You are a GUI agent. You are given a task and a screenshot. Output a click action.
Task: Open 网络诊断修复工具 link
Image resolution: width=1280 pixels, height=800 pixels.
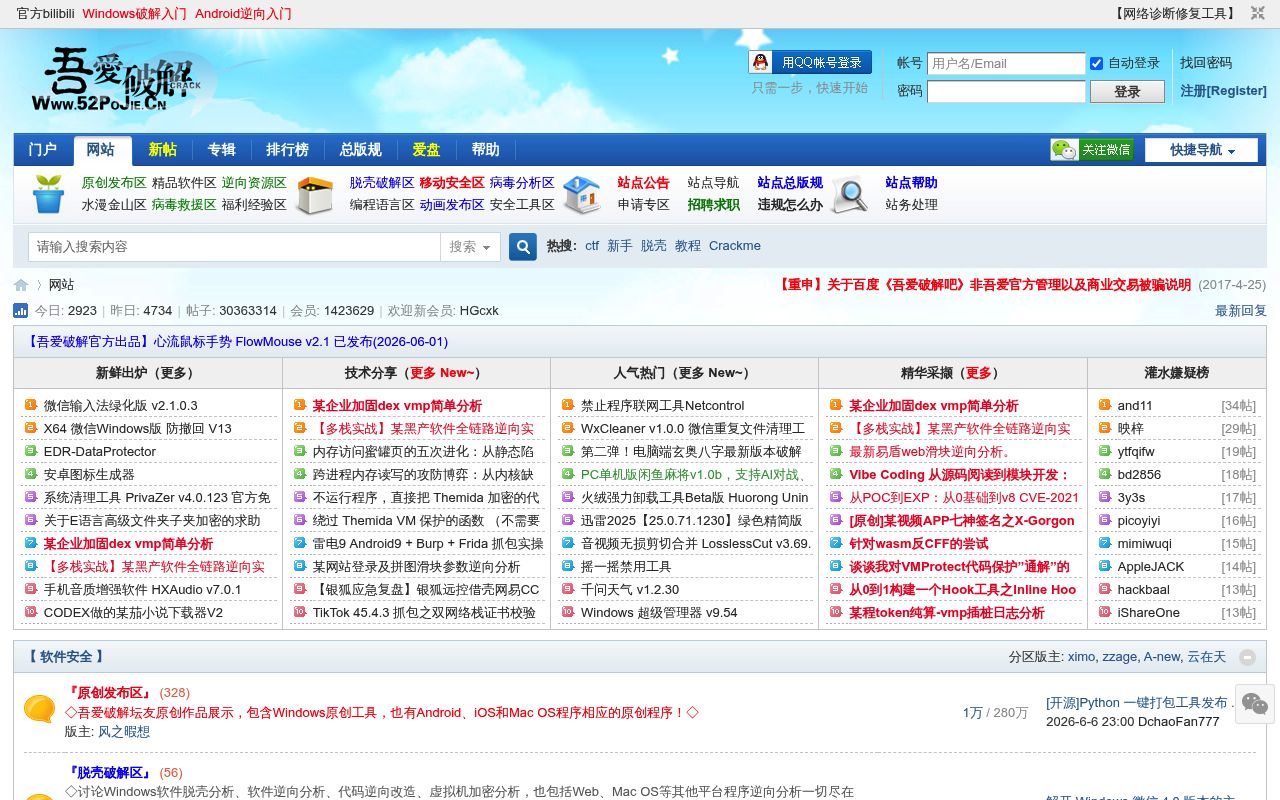(1175, 14)
